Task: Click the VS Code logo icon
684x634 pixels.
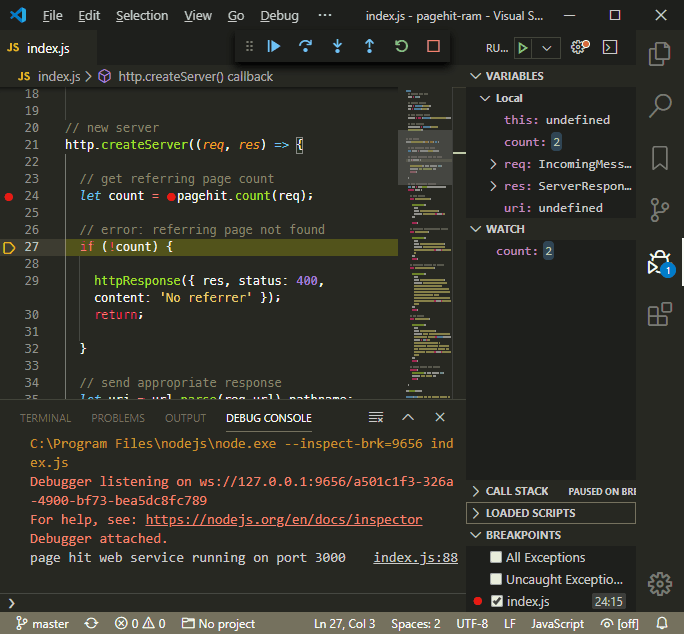Action: (18, 15)
